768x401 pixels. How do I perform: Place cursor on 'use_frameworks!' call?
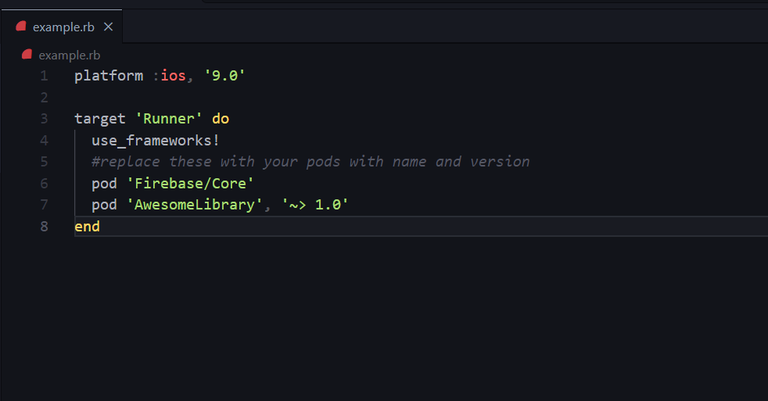[x=155, y=140]
